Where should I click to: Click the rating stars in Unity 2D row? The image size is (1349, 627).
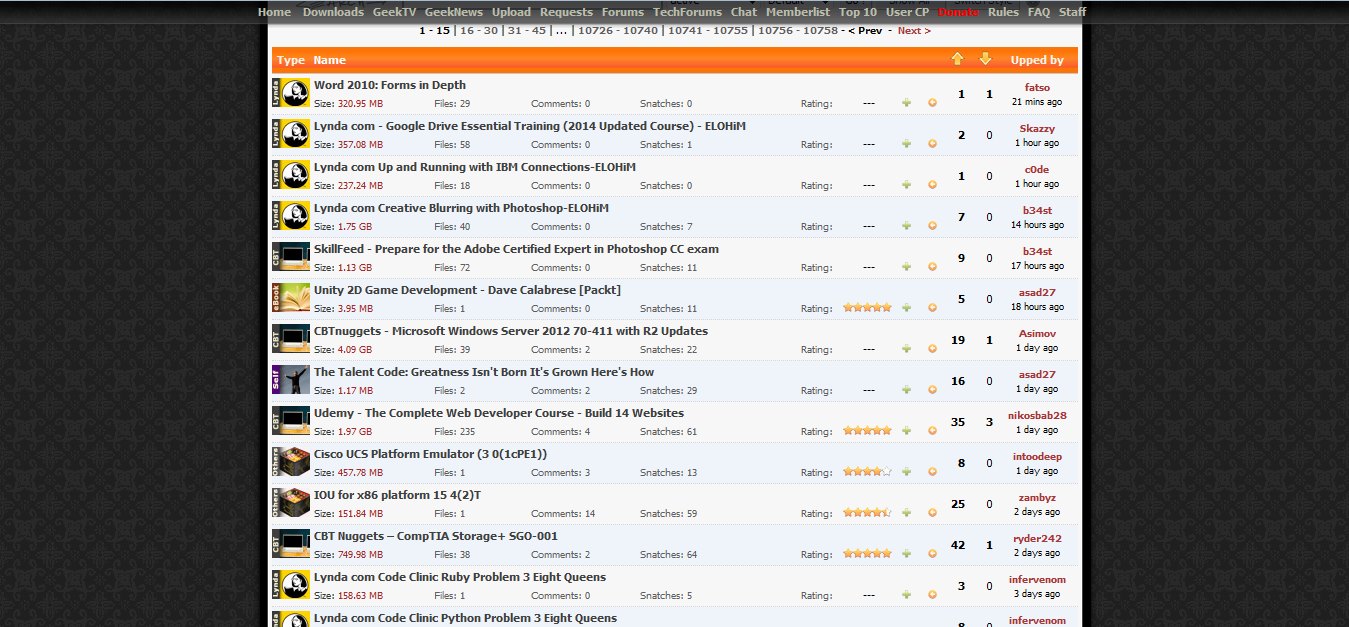[x=867, y=308]
